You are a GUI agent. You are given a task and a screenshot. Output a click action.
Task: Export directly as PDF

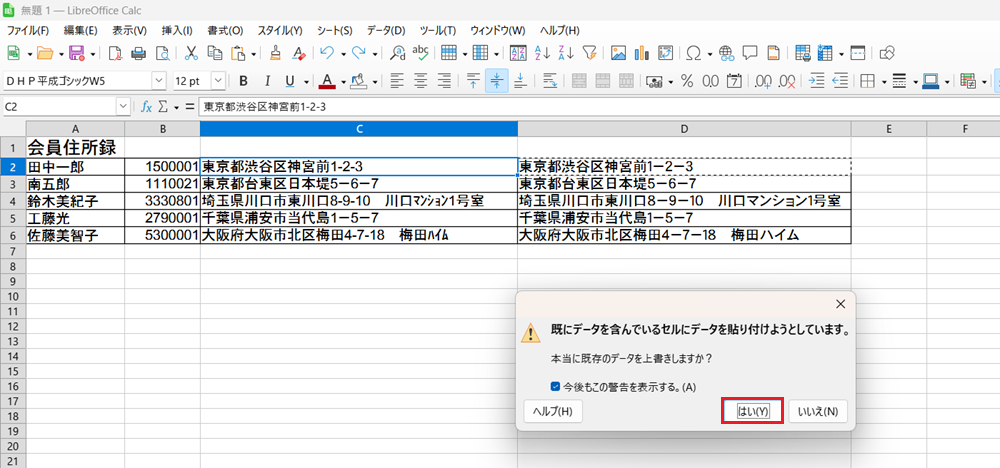point(115,53)
